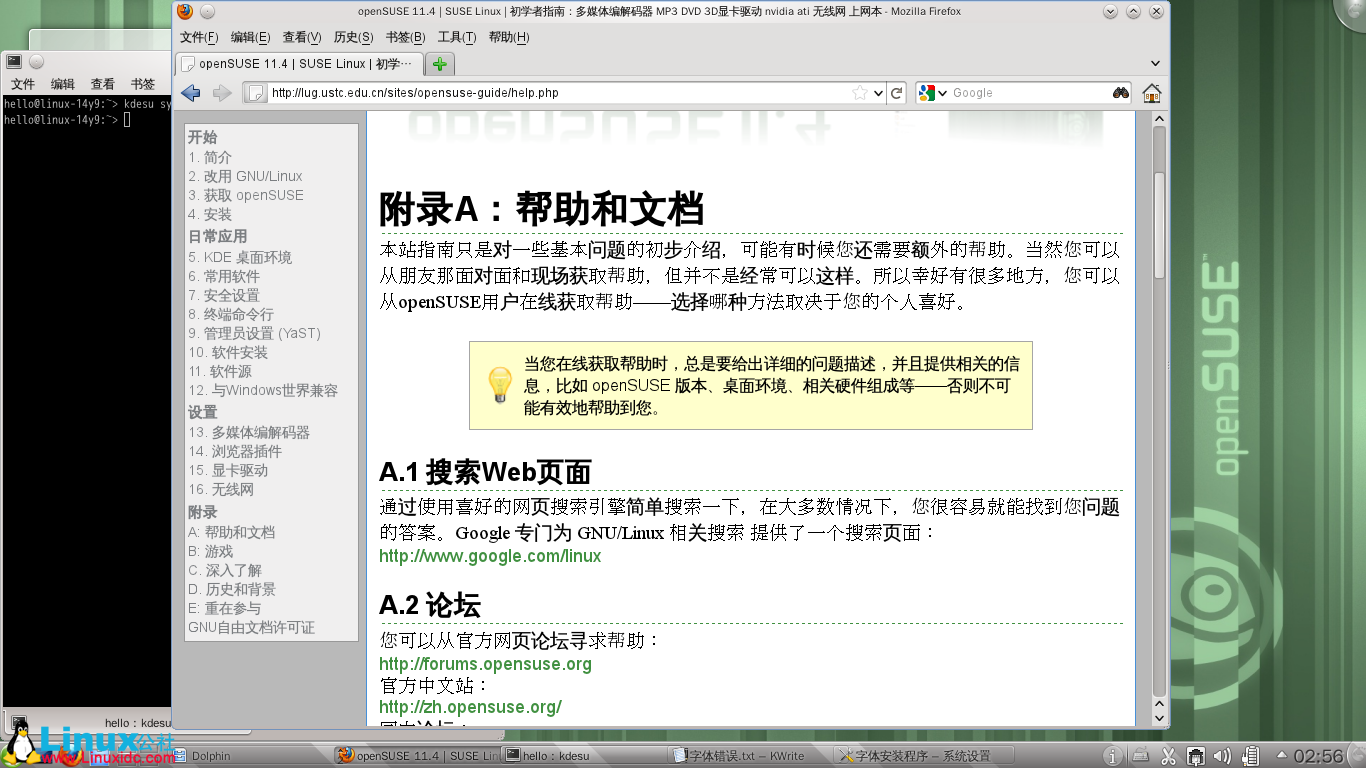Image resolution: width=1366 pixels, height=768 pixels.
Task: Open the printer tray icon
Action: (1141, 756)
